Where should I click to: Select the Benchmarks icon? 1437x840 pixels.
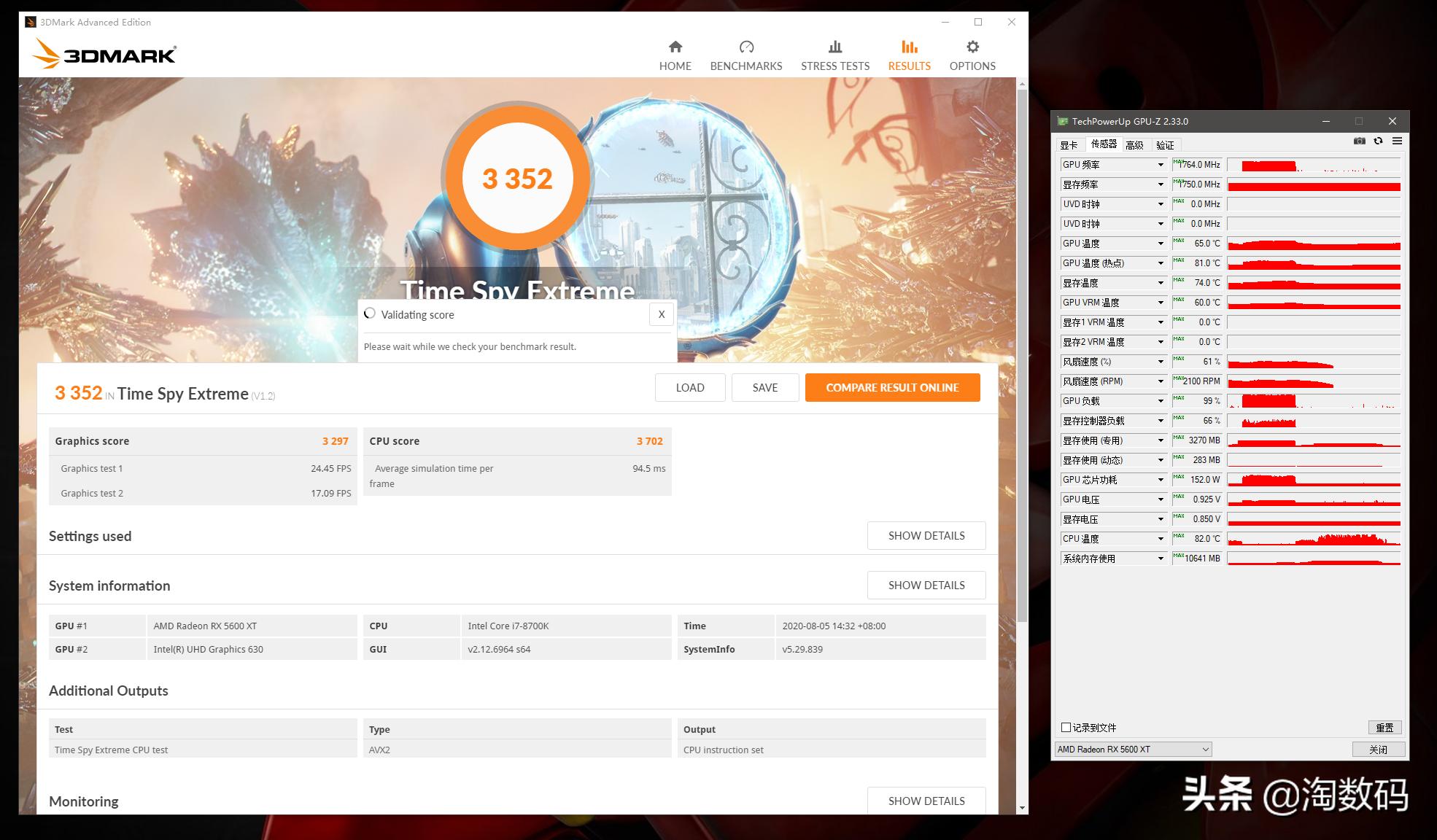(745, 46)
